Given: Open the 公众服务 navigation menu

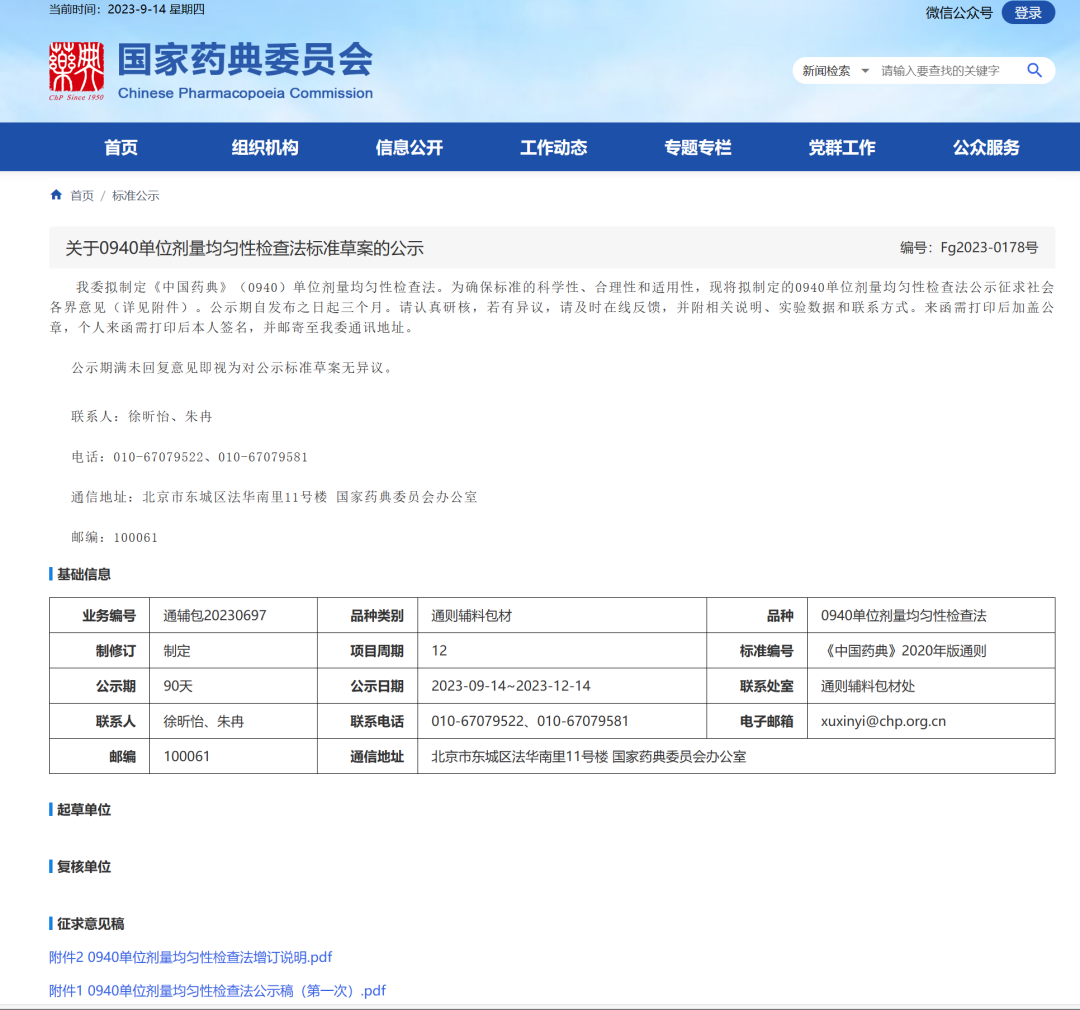Looking at the screenshot, I should [986, 147].
